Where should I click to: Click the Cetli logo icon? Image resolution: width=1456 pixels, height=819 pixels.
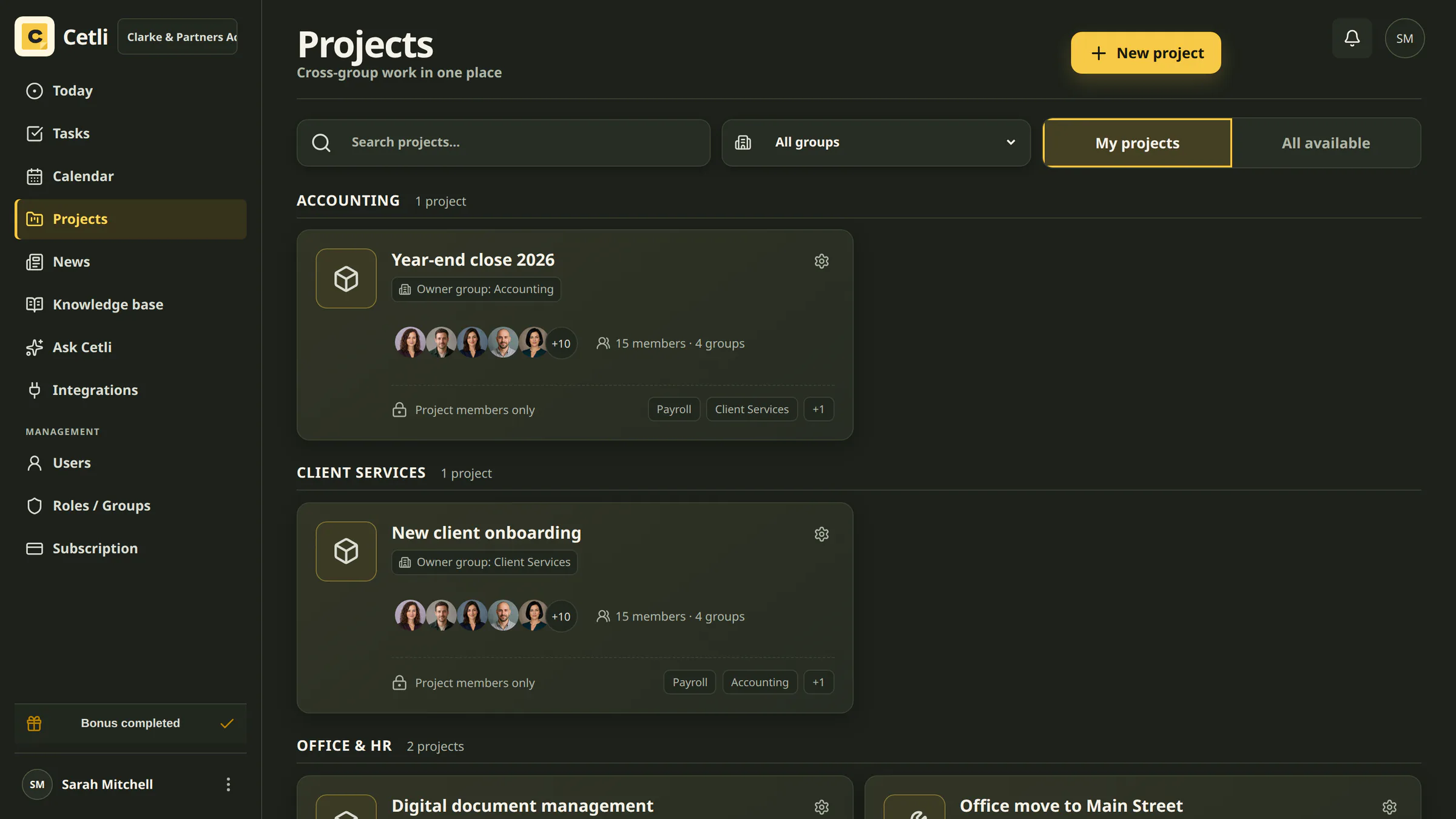(35, 36)
